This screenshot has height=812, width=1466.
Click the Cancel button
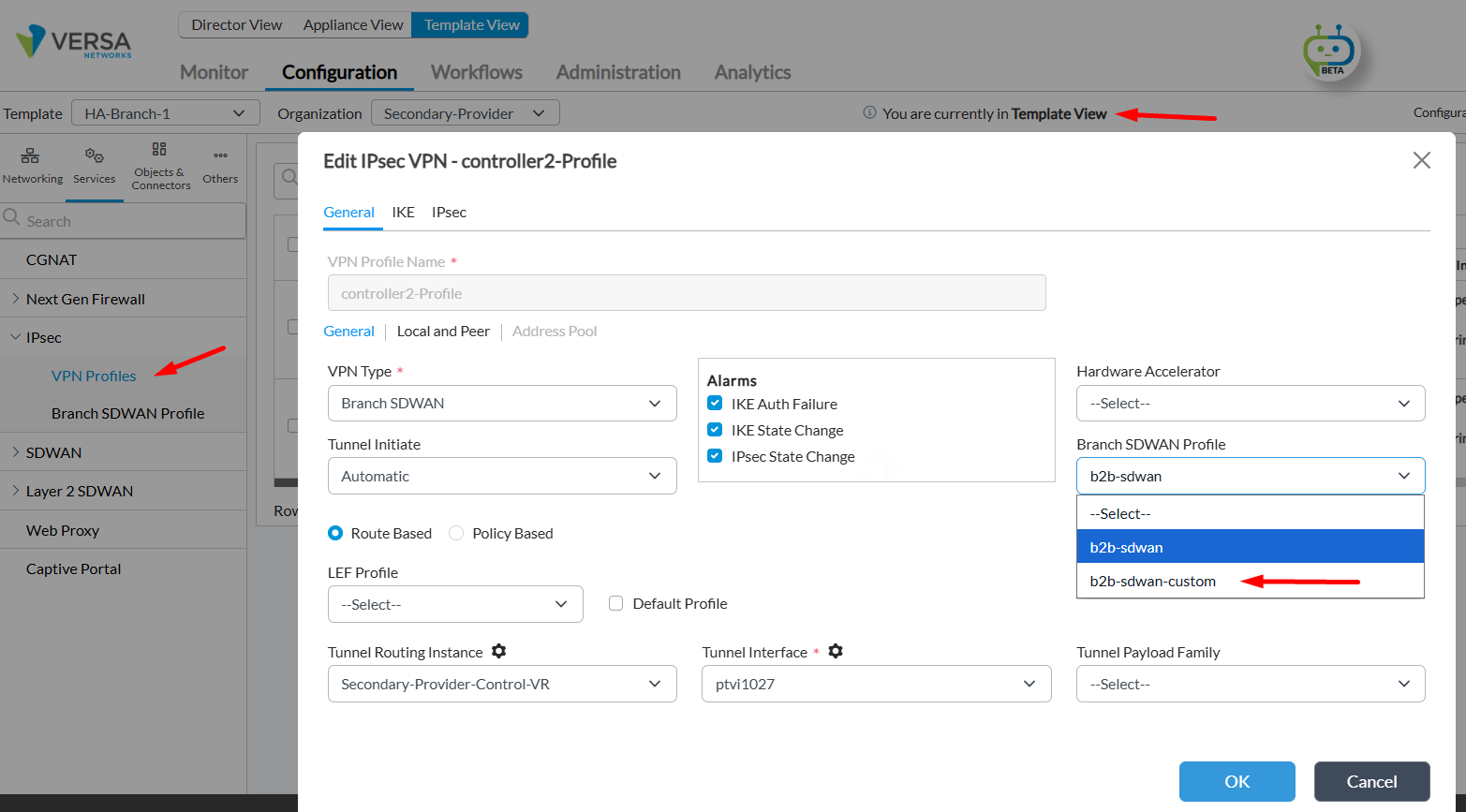pyautogui.click(x=1371, y=781)
